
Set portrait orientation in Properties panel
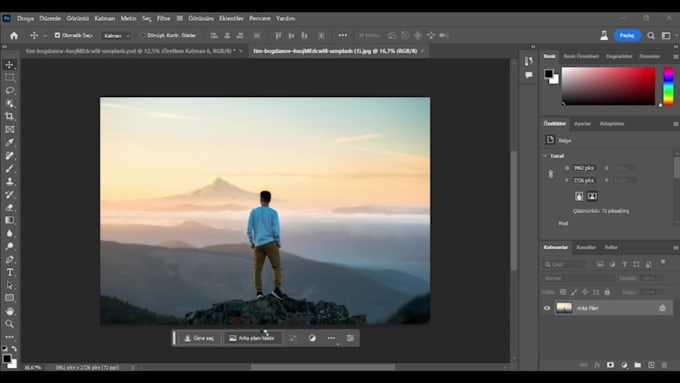pos(579,196)
